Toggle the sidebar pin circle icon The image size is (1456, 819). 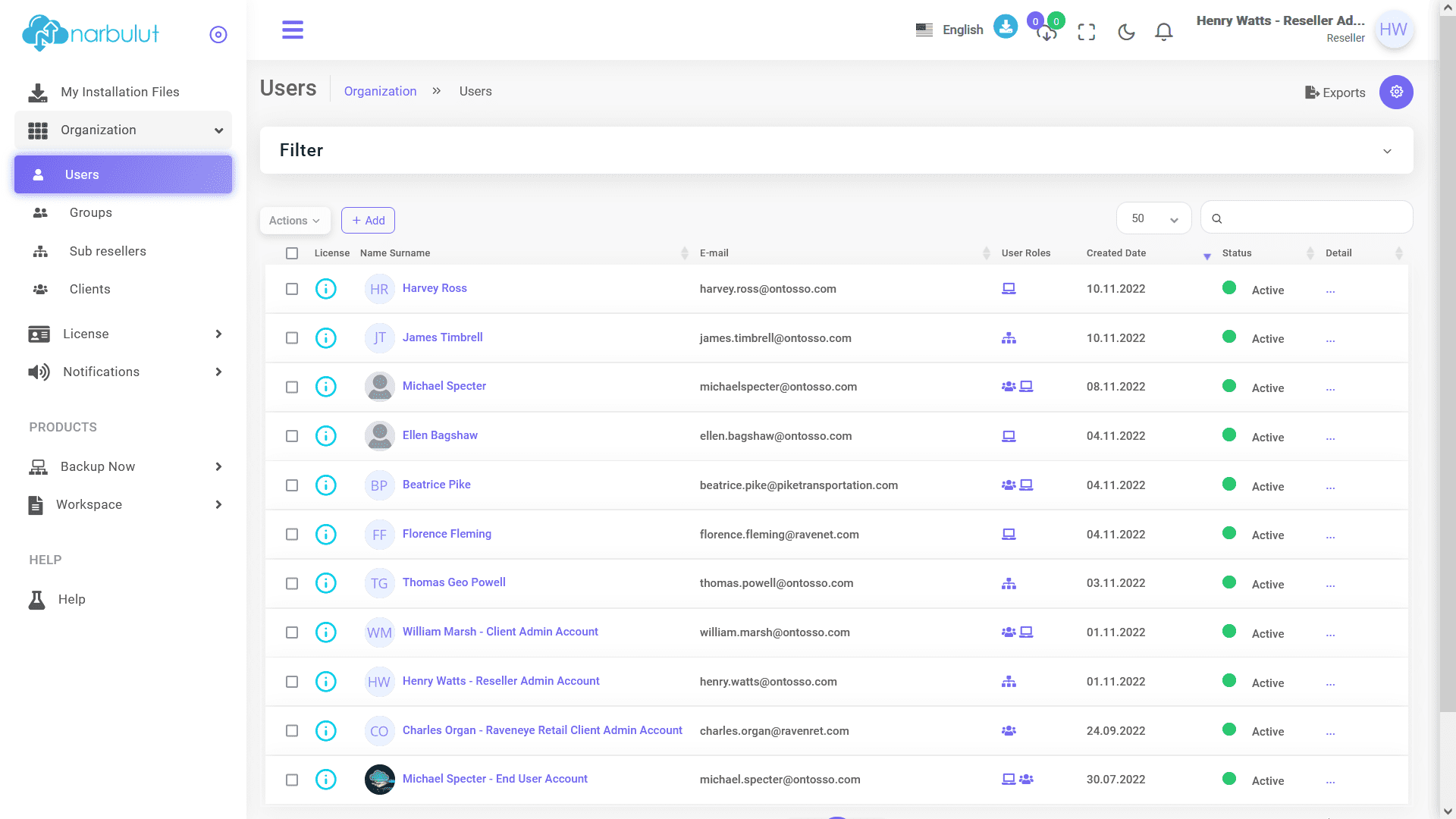point(218,35)
